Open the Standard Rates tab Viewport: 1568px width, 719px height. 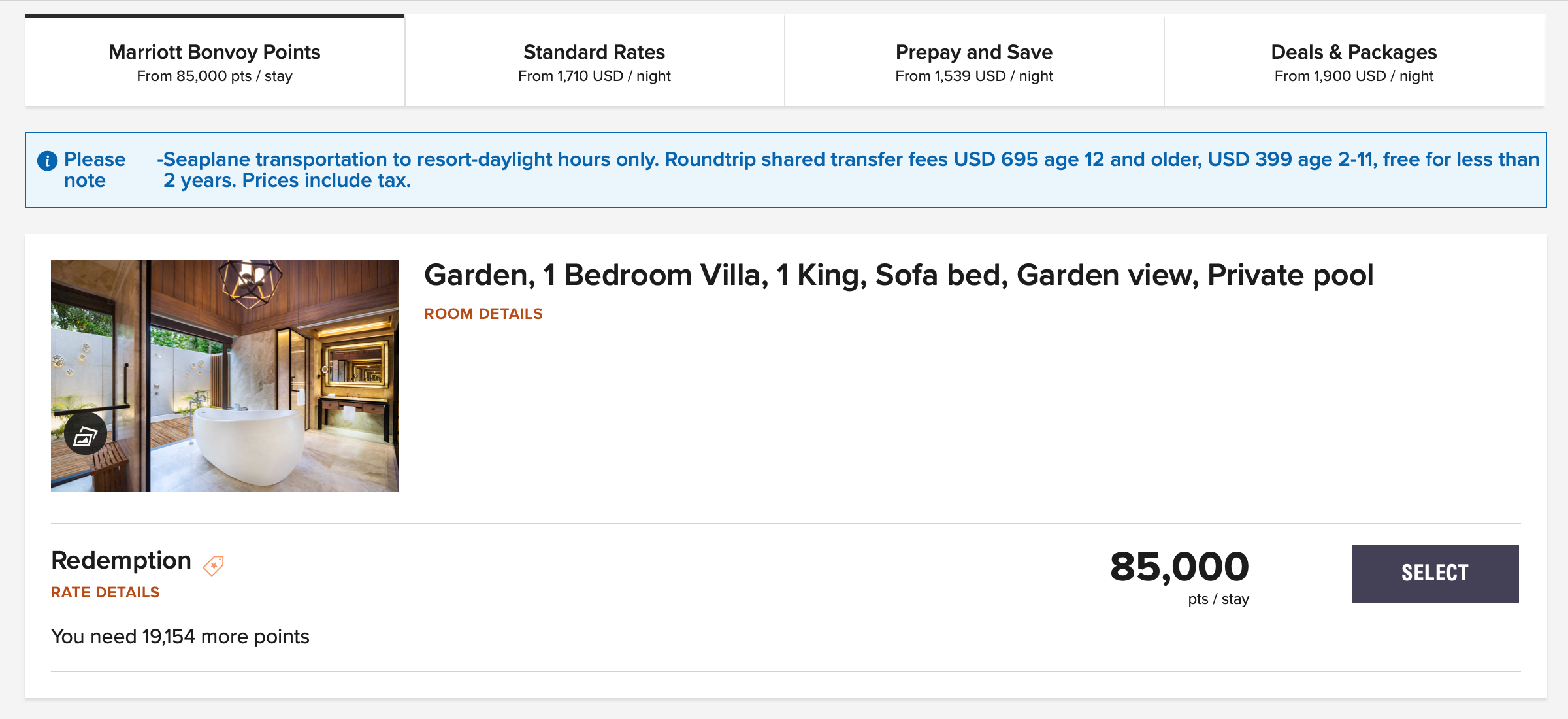pyautogui.click(x=594, y=61)
